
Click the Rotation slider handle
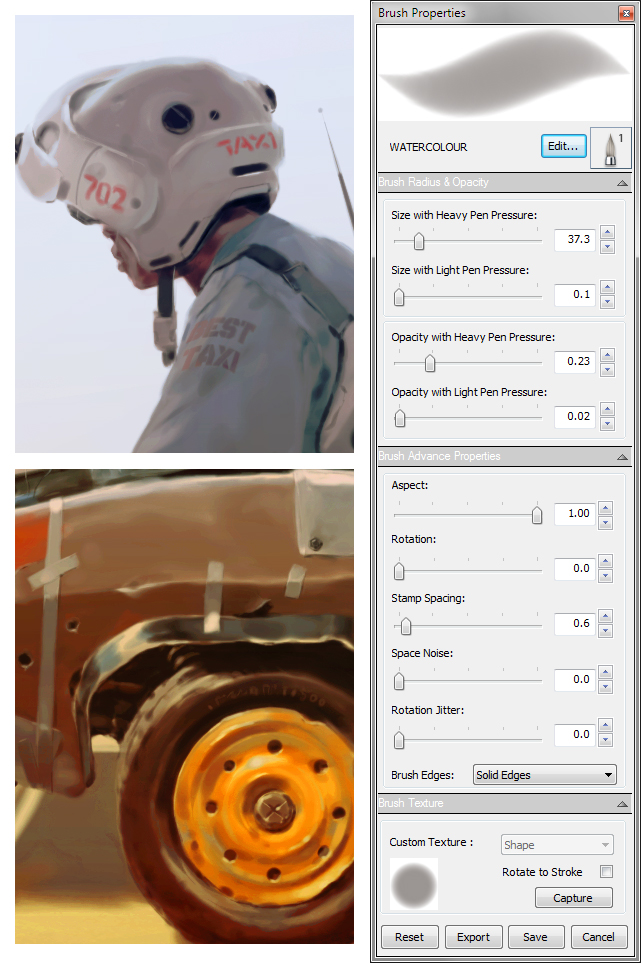pos(399,571)
